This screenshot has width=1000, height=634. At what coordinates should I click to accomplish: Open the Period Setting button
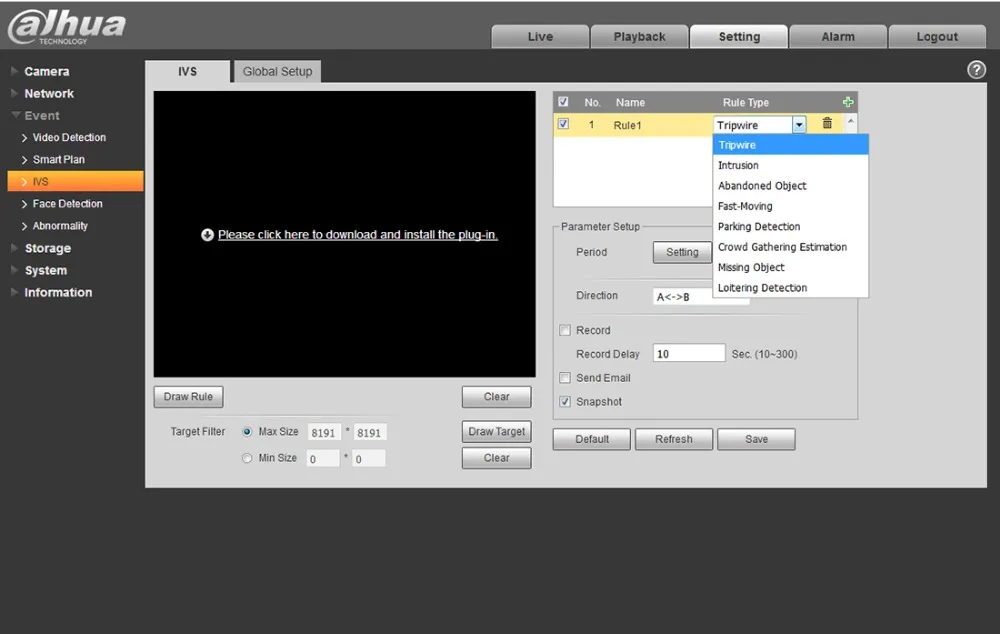point(682,252)
